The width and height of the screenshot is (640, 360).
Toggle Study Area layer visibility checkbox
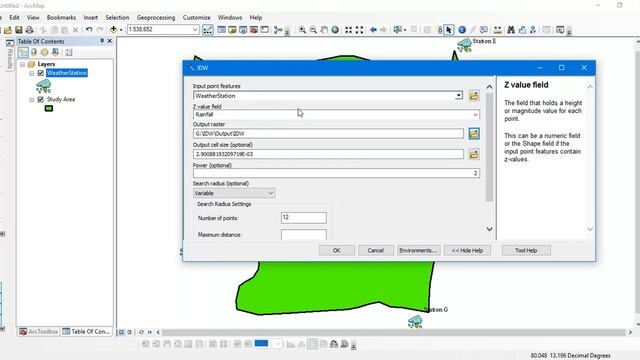[x=40, y=99]
